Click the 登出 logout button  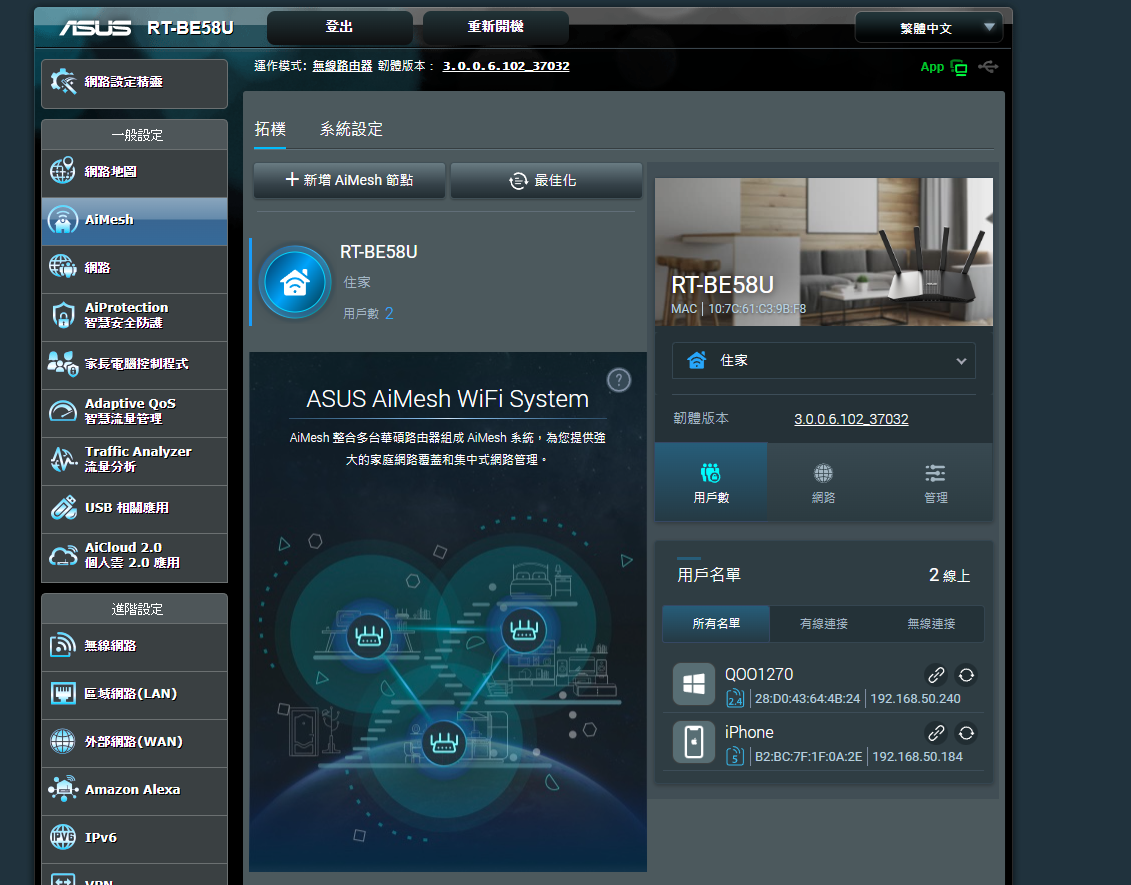click(x=340, y=27)
